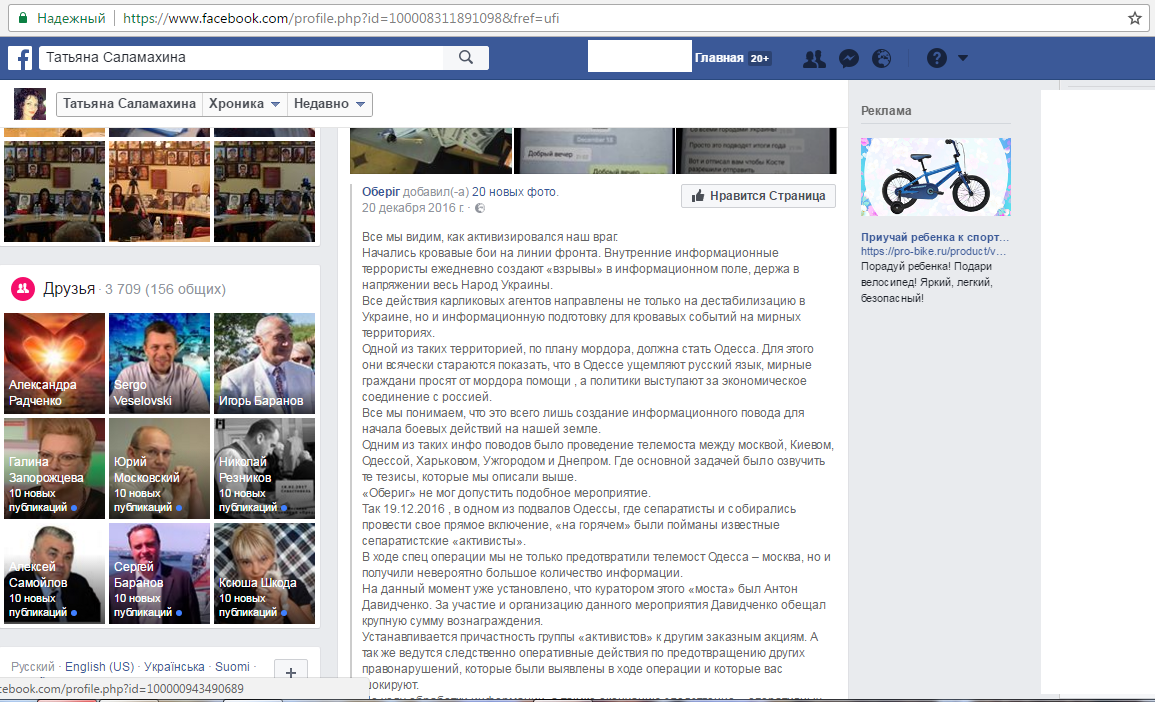Click Нравится Страница like button
The image size is (1155, 702).
(758, 196)
